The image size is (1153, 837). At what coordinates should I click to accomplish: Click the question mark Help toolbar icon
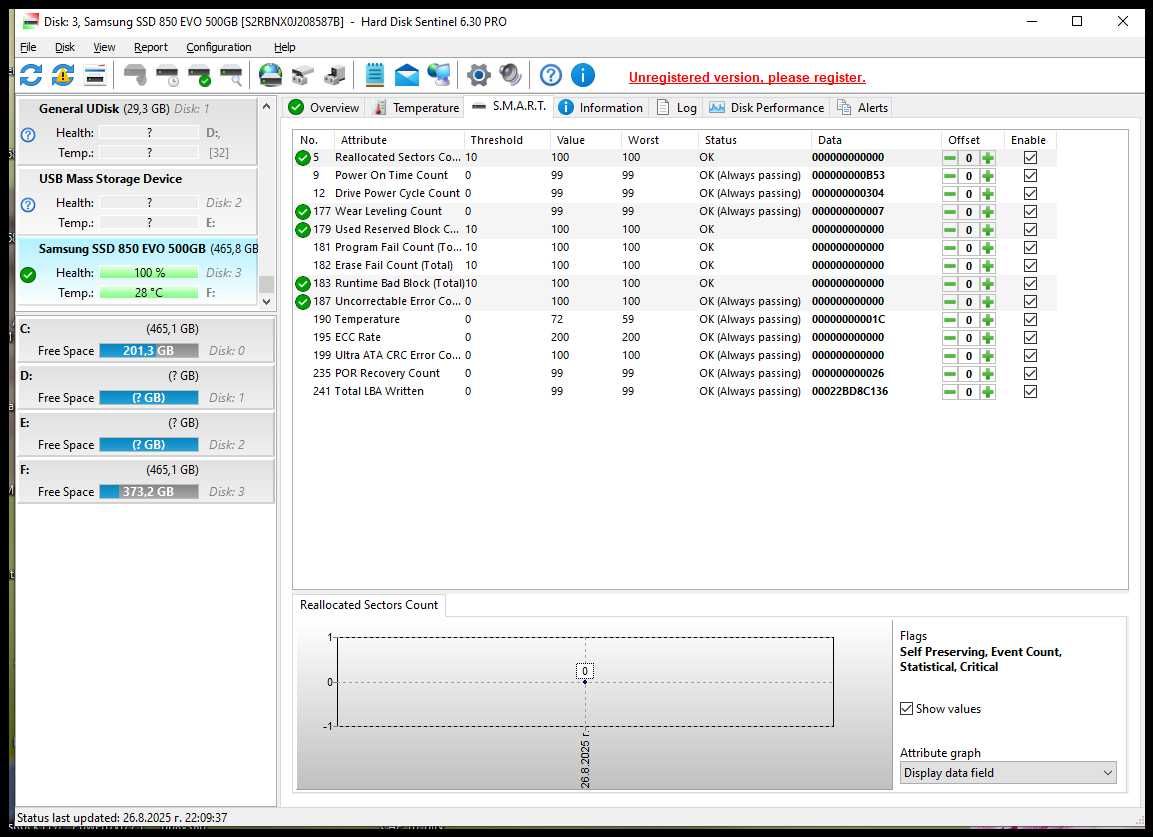click(551, 75)
